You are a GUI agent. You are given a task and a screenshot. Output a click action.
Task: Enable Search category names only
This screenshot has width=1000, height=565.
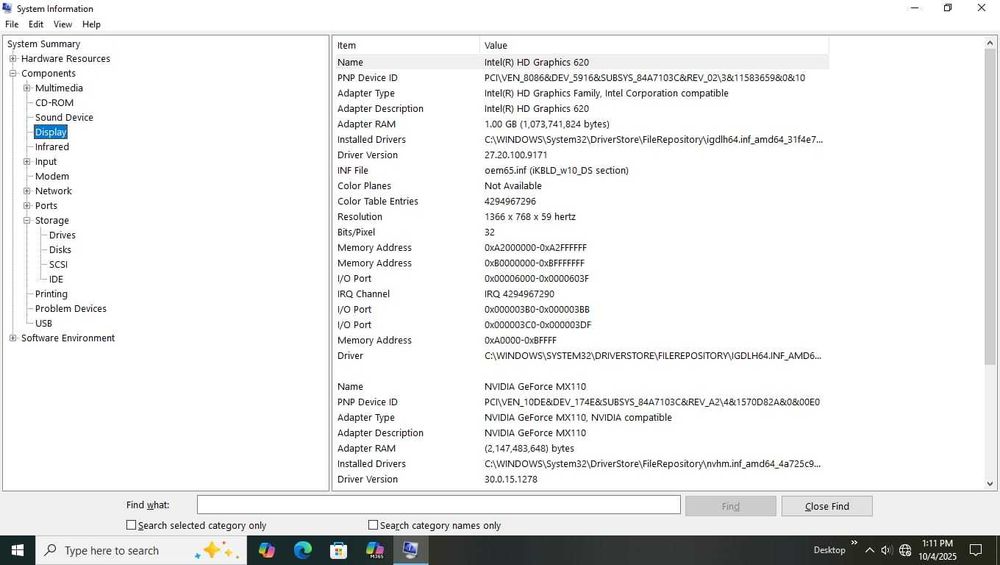(373, 525)
